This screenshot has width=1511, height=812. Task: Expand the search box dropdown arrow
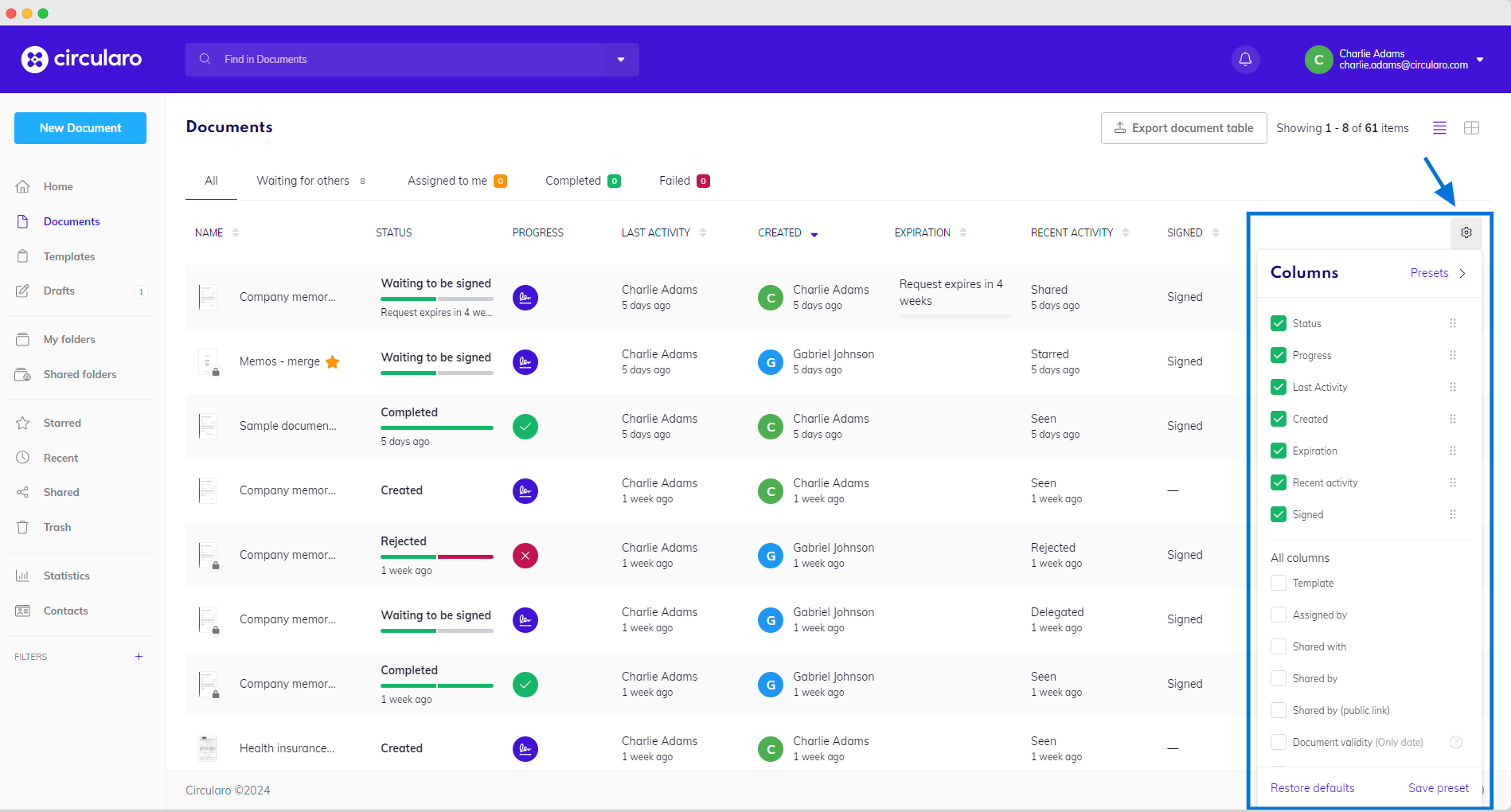(621, 60)
